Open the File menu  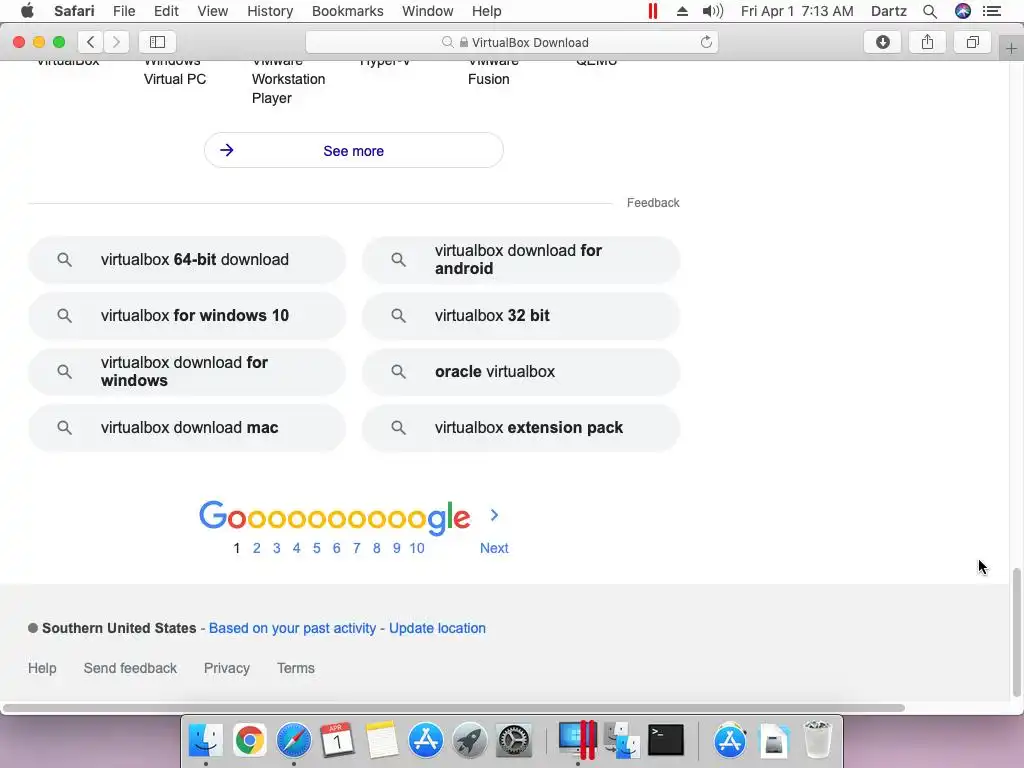click(x=124, y=11)
